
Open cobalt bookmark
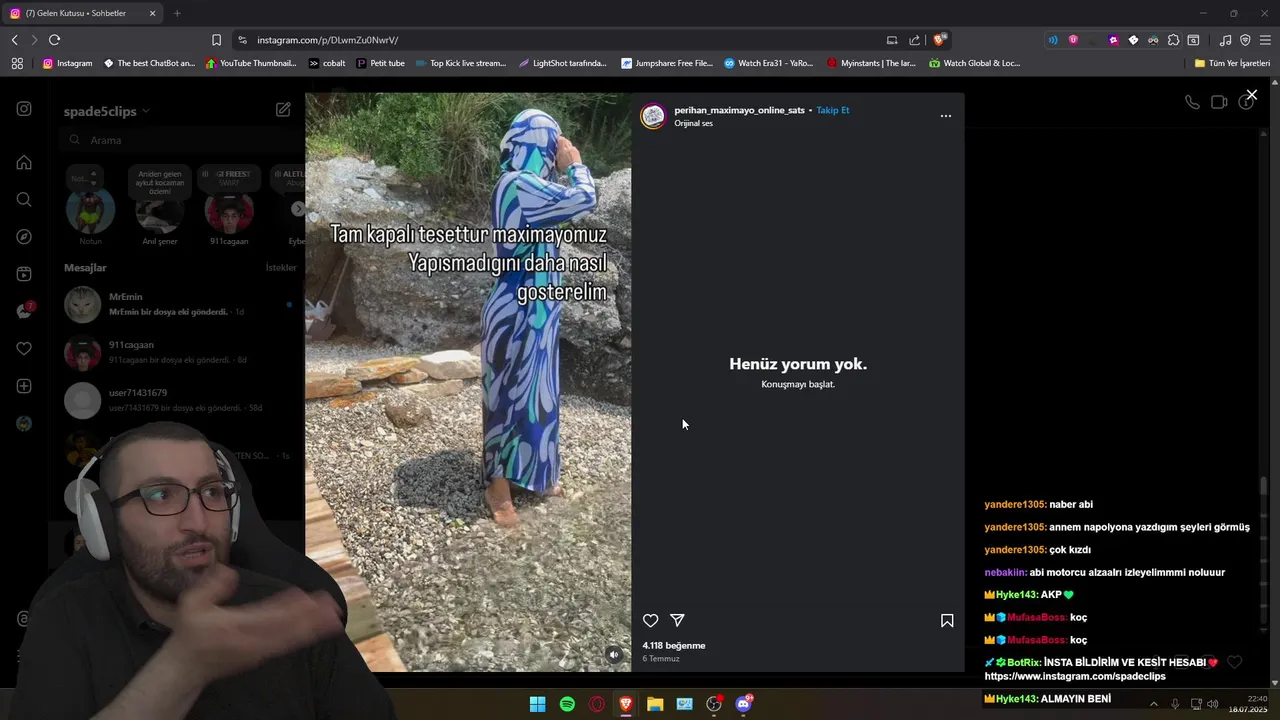coord(327,63)
